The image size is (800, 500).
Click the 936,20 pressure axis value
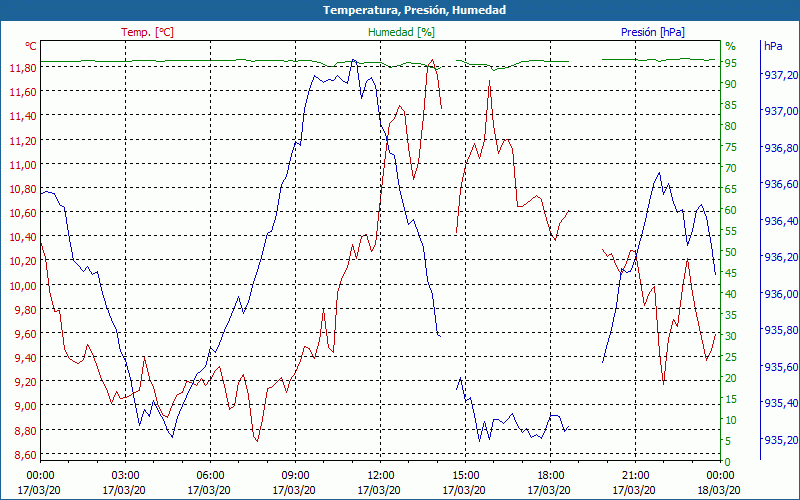point(780,257)
